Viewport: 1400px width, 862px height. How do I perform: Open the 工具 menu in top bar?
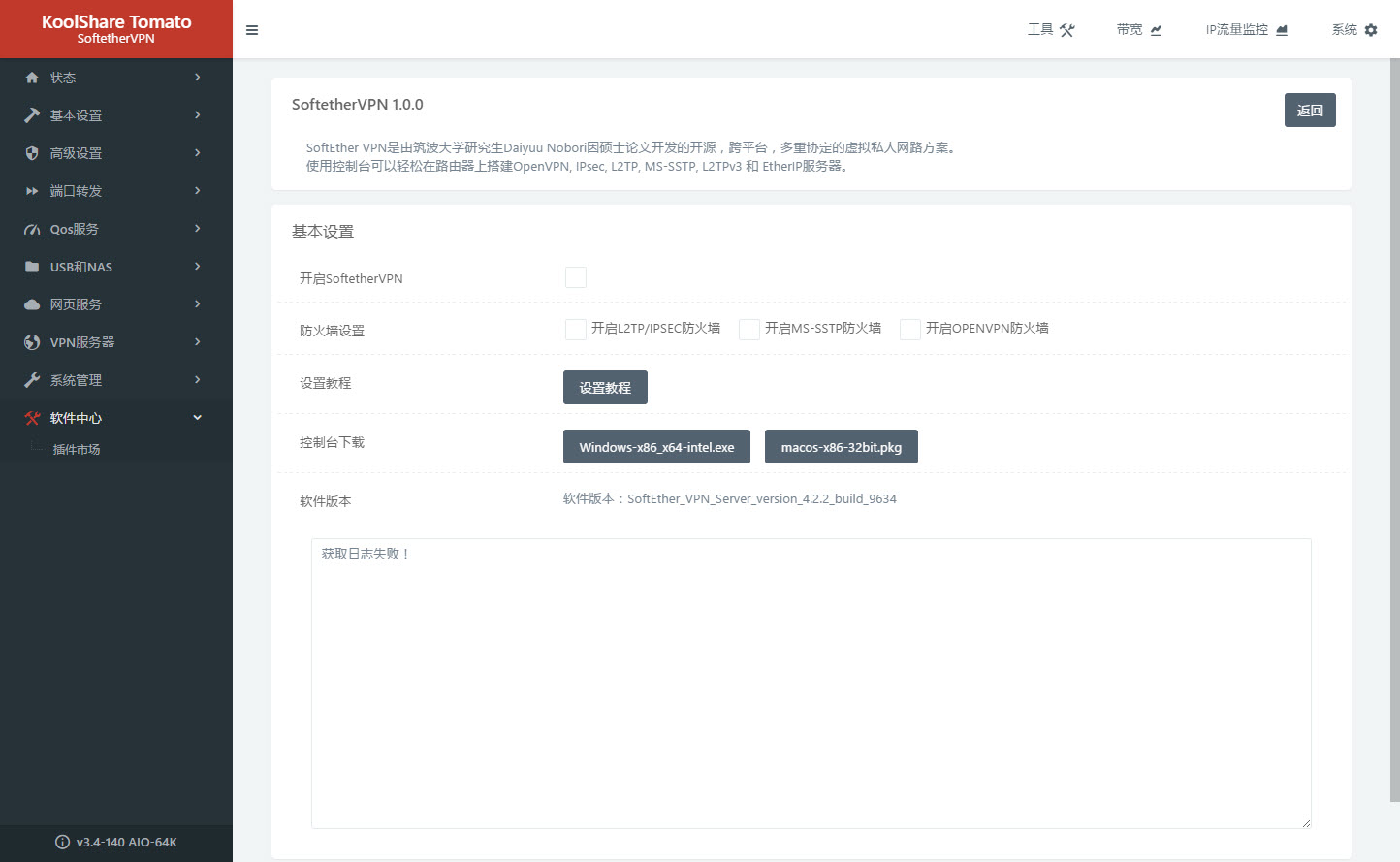pyautogui.click(x=1051, y=30)
